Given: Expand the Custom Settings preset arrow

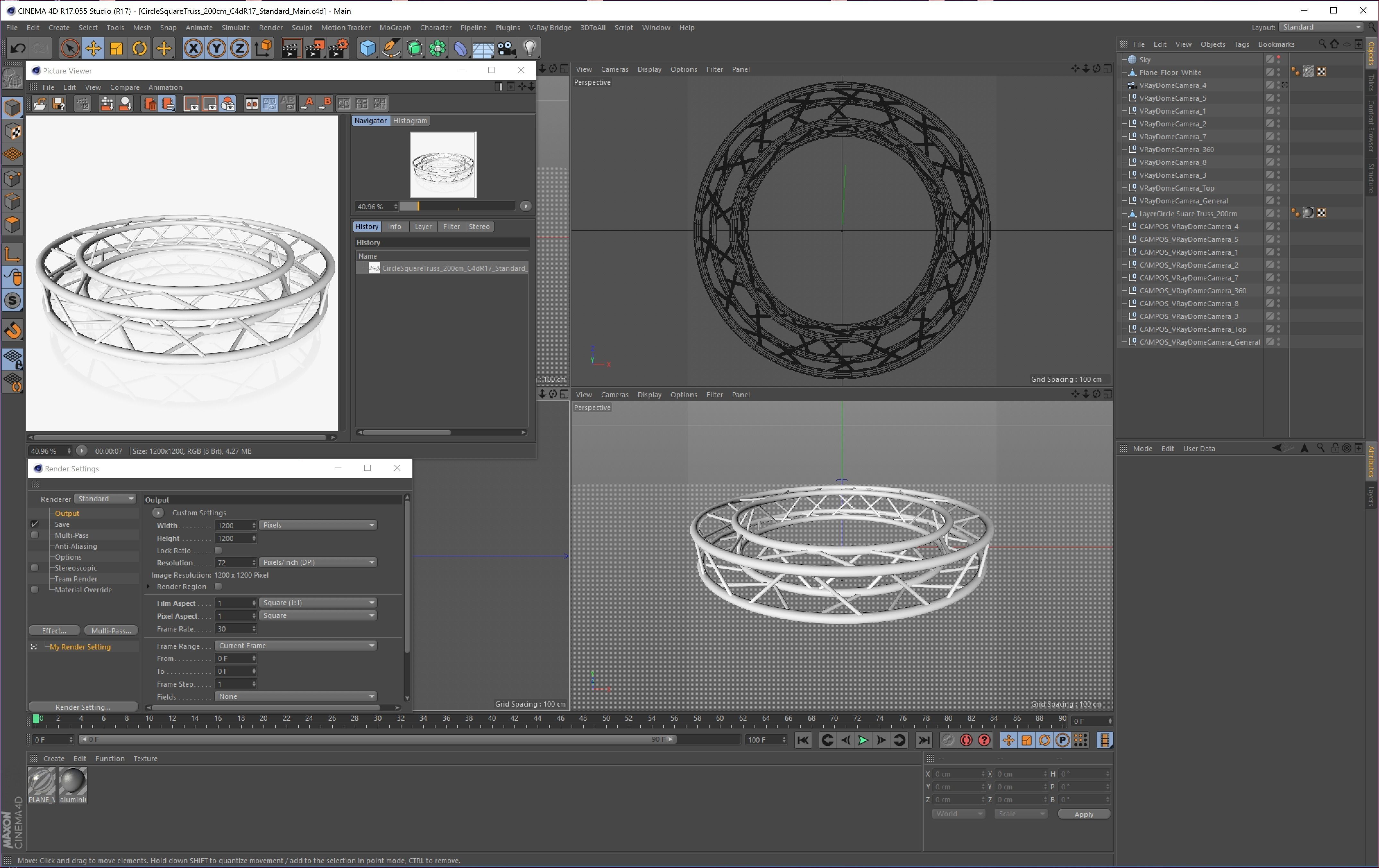Looking at the screenshot, I should 158,512.
